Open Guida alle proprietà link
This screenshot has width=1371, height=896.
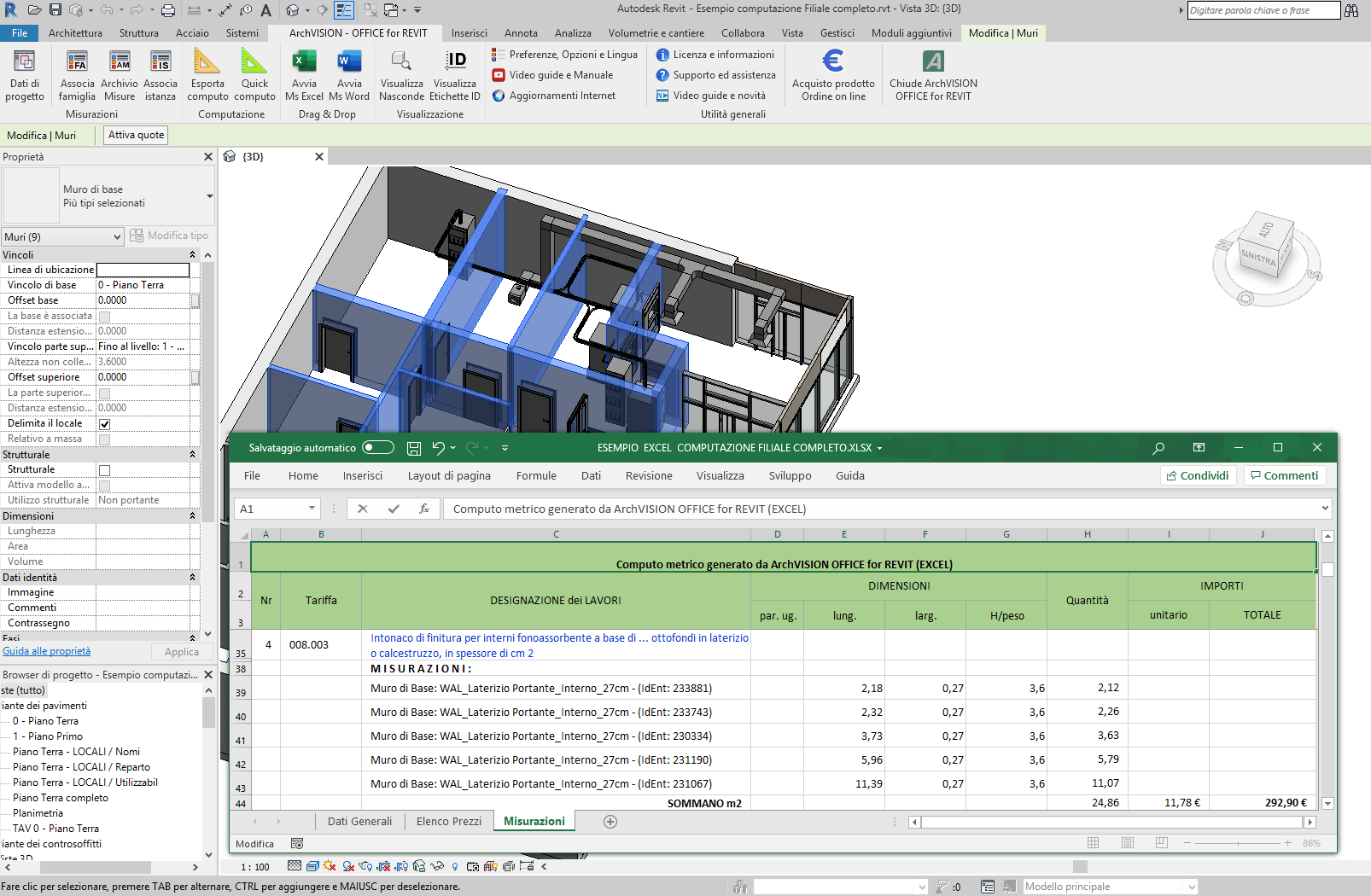tap(46, 651)
